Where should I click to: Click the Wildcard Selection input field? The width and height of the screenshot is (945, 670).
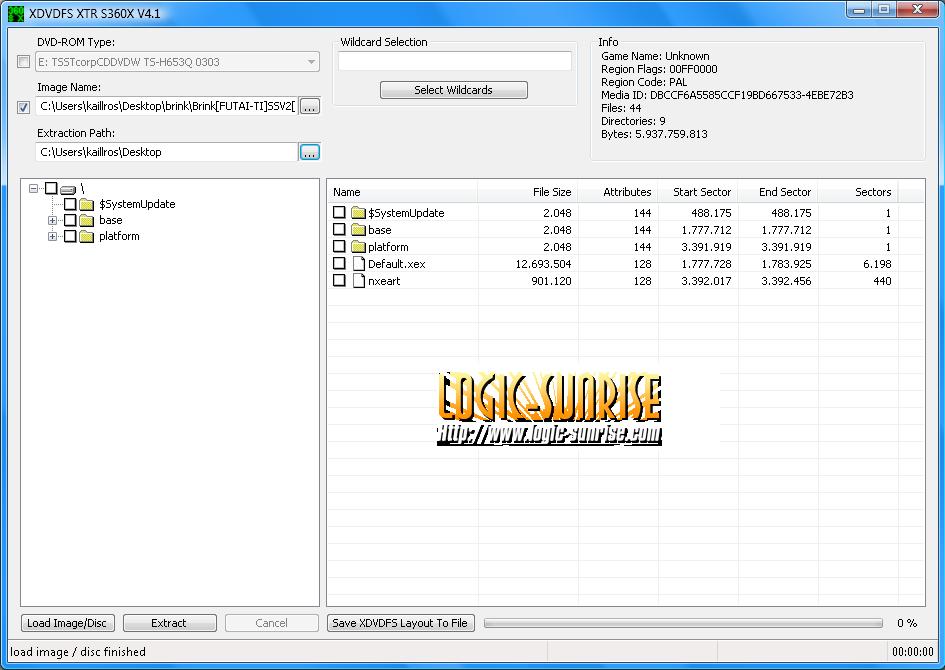[x=454, y=61]
